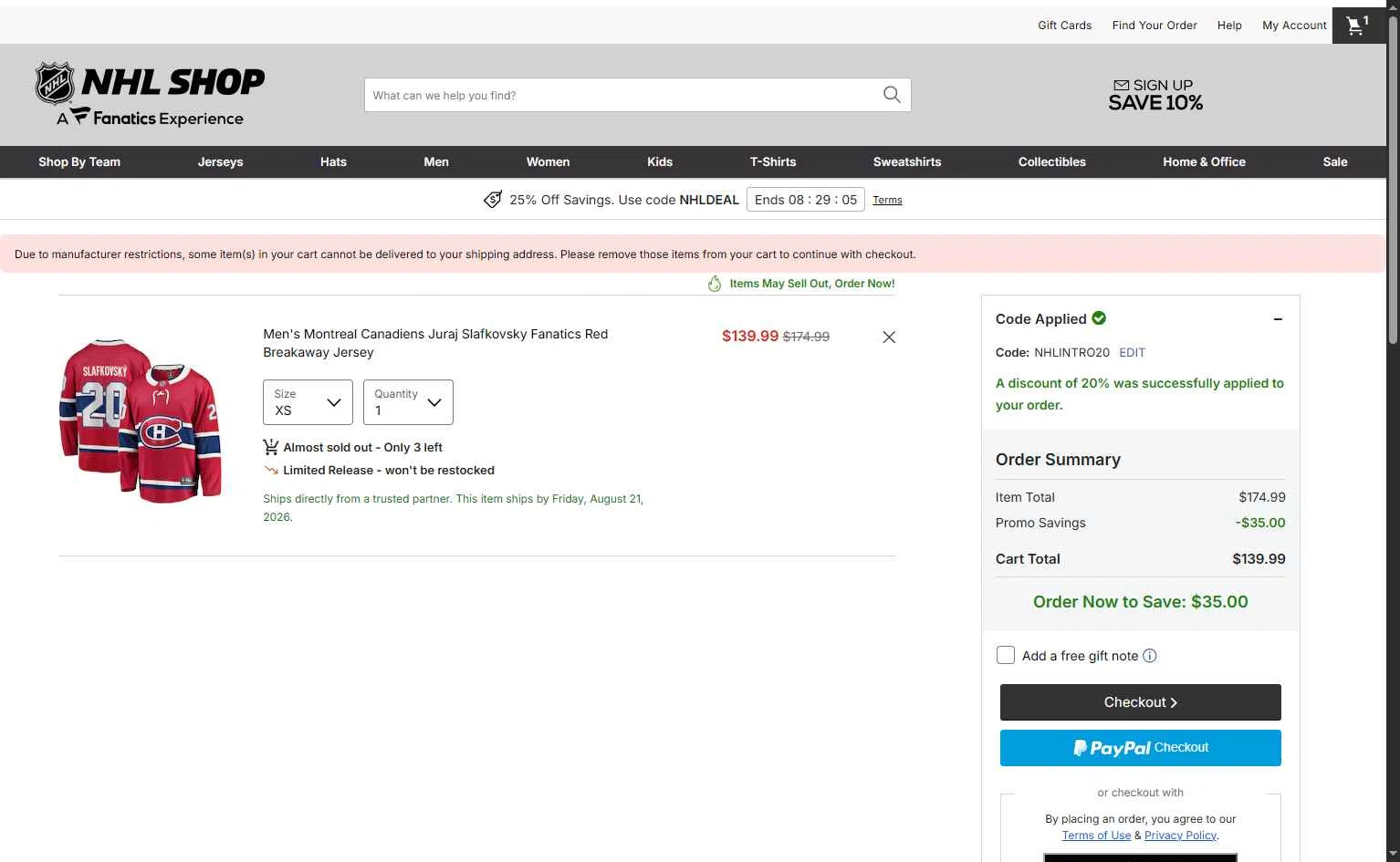The height and width of the screenshot is (862, 1400).
Task: Open the Sale menu
Action: (x=1335, y=161)
